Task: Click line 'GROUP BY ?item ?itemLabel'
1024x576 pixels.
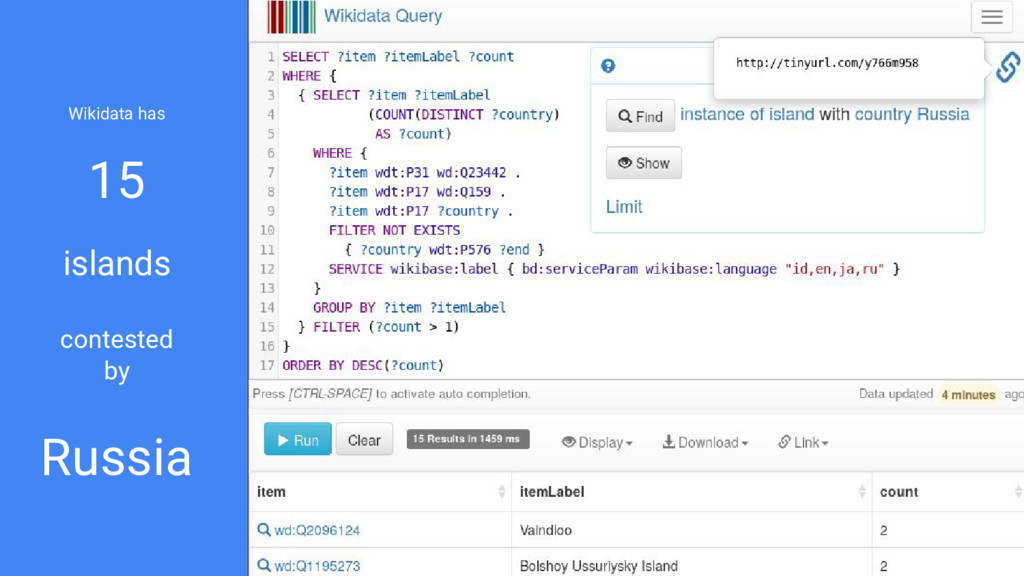Action: point(409,307)
